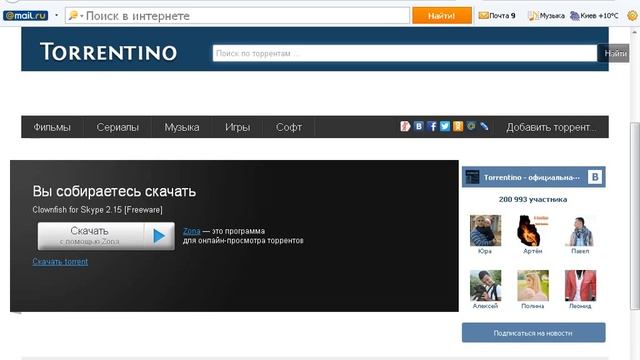This screenshot has height=360, width=640.
Task: Click the grey 'Найти' torrent search button
Action: (x=614, y=53)
